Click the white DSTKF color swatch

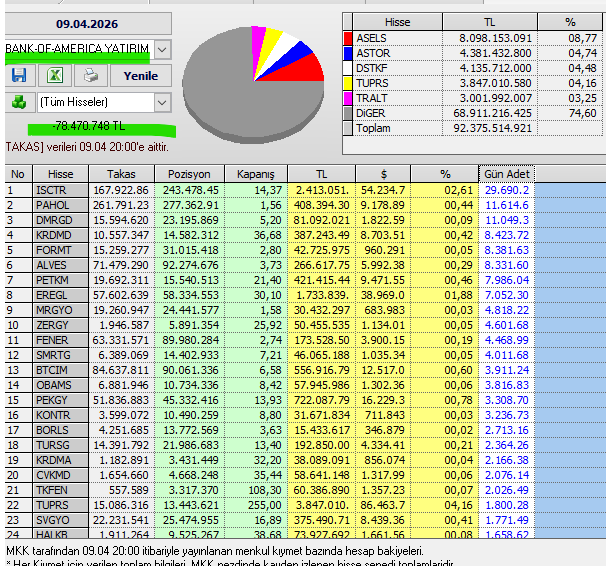pyautogui.click(x=348, y=68)
